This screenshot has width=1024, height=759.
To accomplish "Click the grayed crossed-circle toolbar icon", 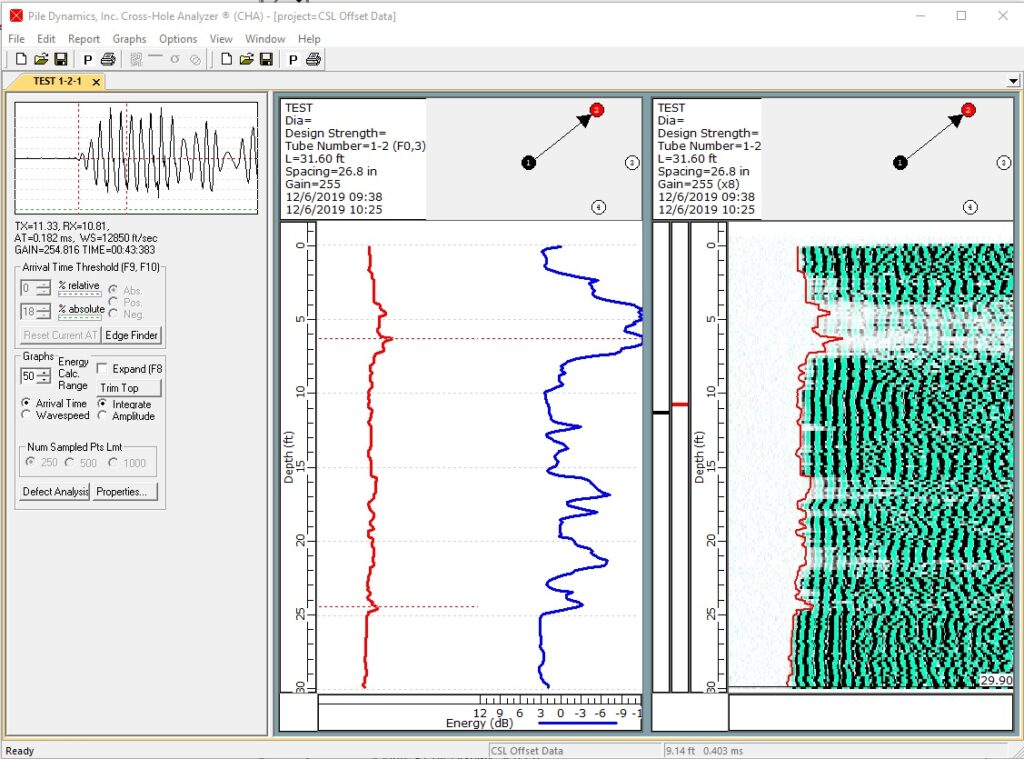I will point(195,60).
